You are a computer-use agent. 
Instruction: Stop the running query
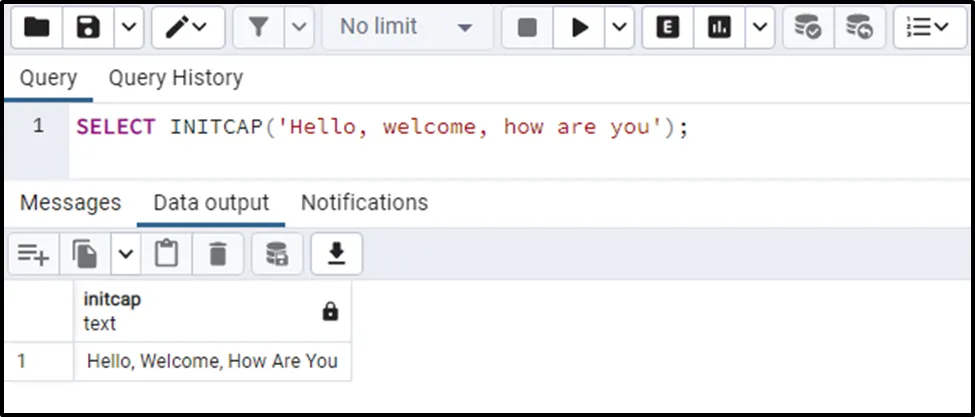(x=527, y=28)
